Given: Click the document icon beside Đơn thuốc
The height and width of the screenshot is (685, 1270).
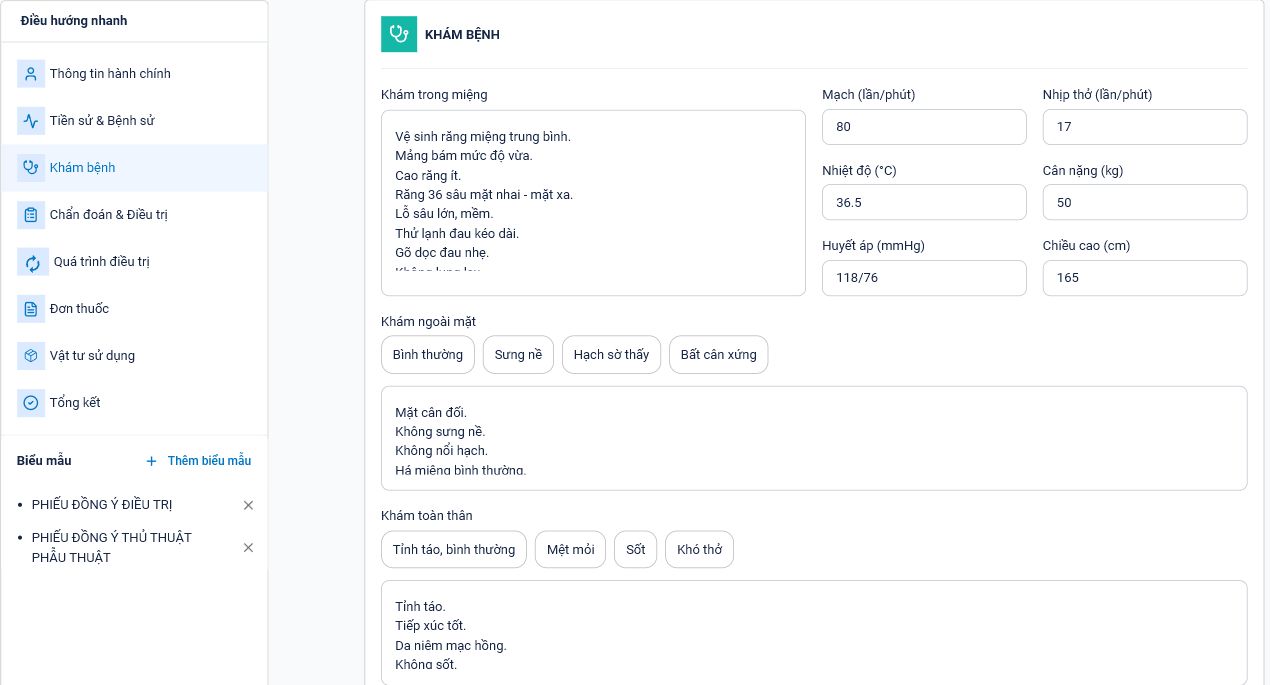Looking at the screenshot, I should [x=31, y=309].
